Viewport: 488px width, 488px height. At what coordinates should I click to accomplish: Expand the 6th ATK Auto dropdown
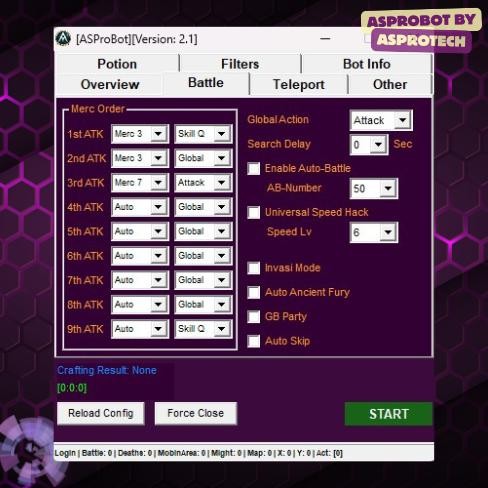click(x=140, y=256)
